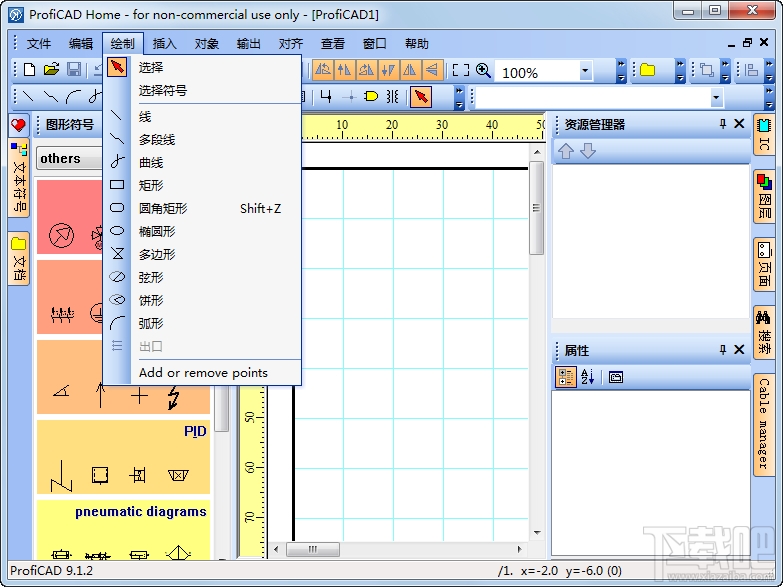
Task: Open the 查看 menu
Action: tap(333, 44)
